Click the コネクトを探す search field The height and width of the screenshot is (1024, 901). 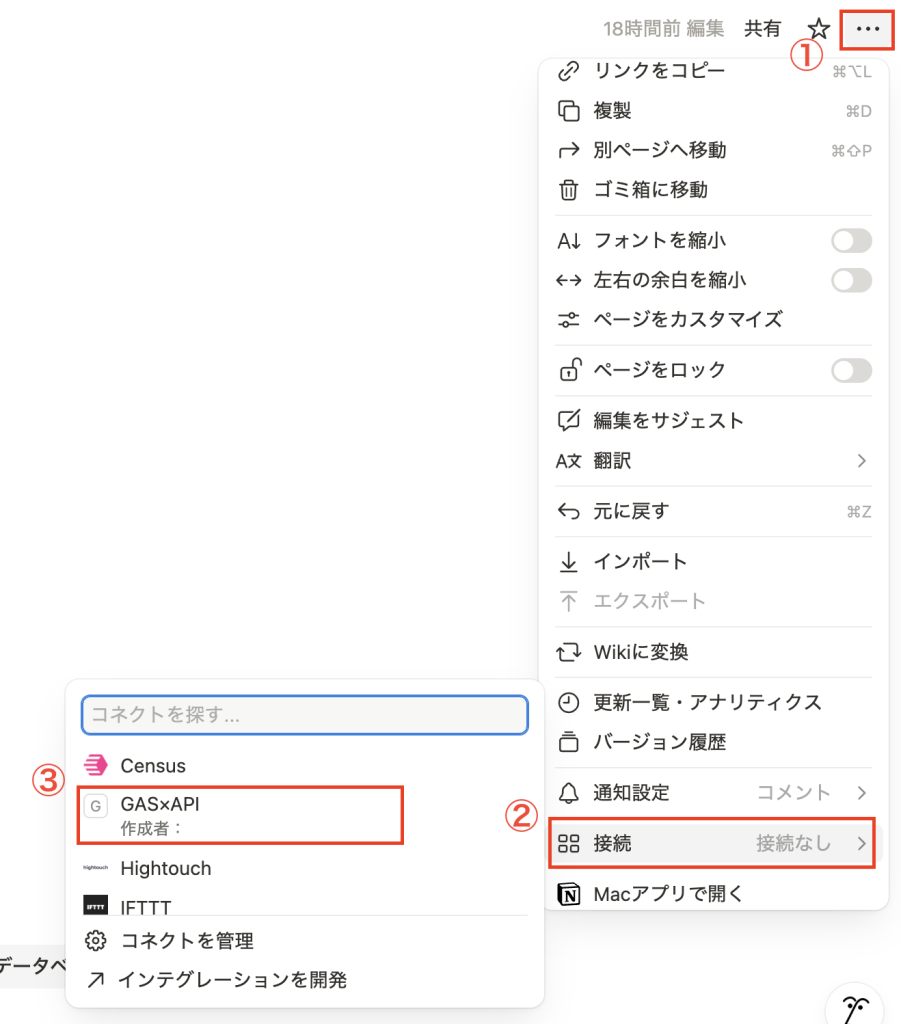pos(304,715)
